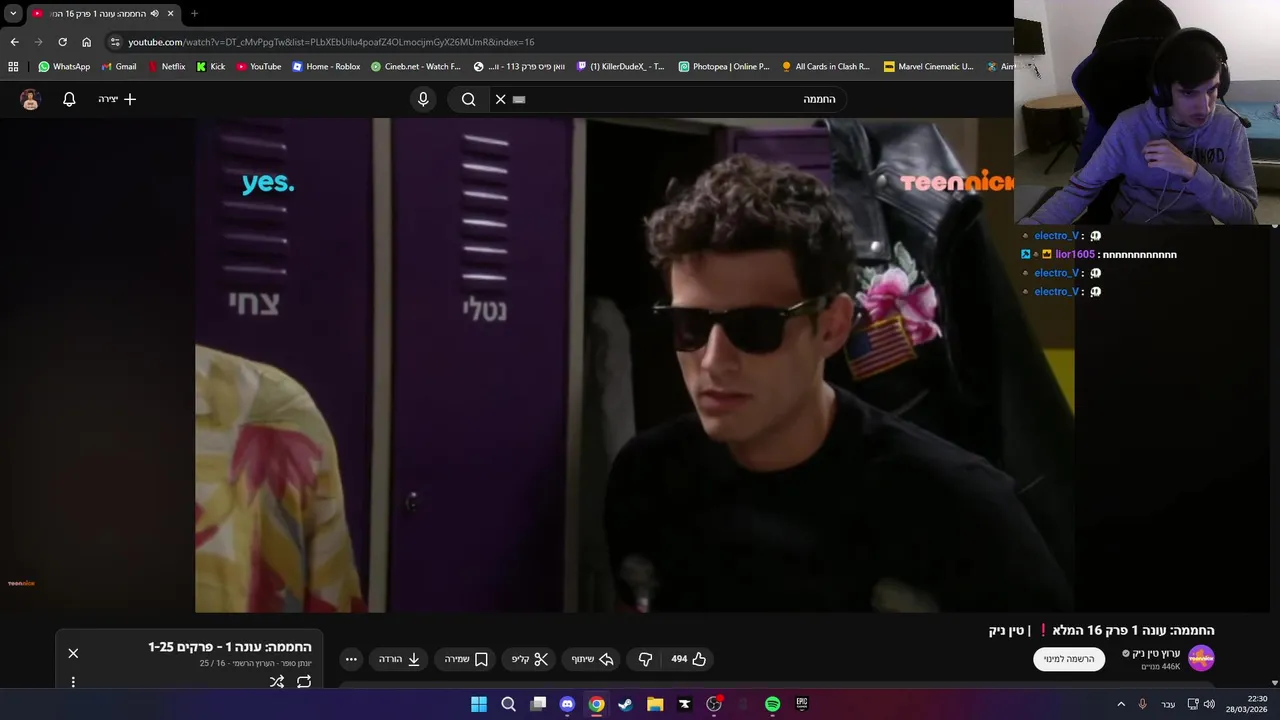Open the KillerDudeX Twitch bookmark
The image size is (1280, 720).
(x=620, y=67)
